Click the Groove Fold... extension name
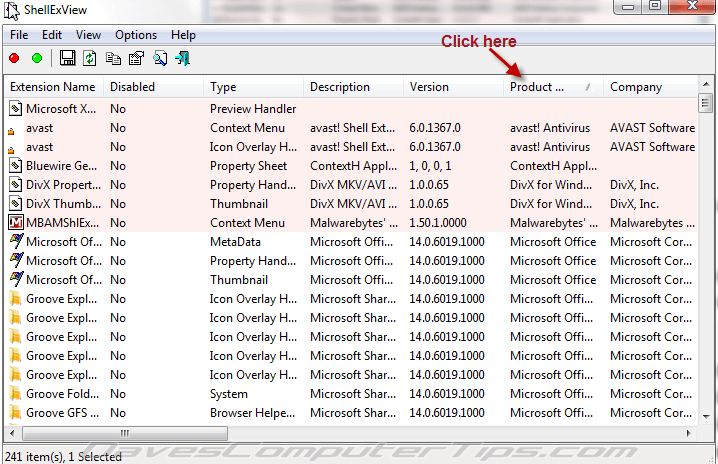718x464 pixels. 62,393
